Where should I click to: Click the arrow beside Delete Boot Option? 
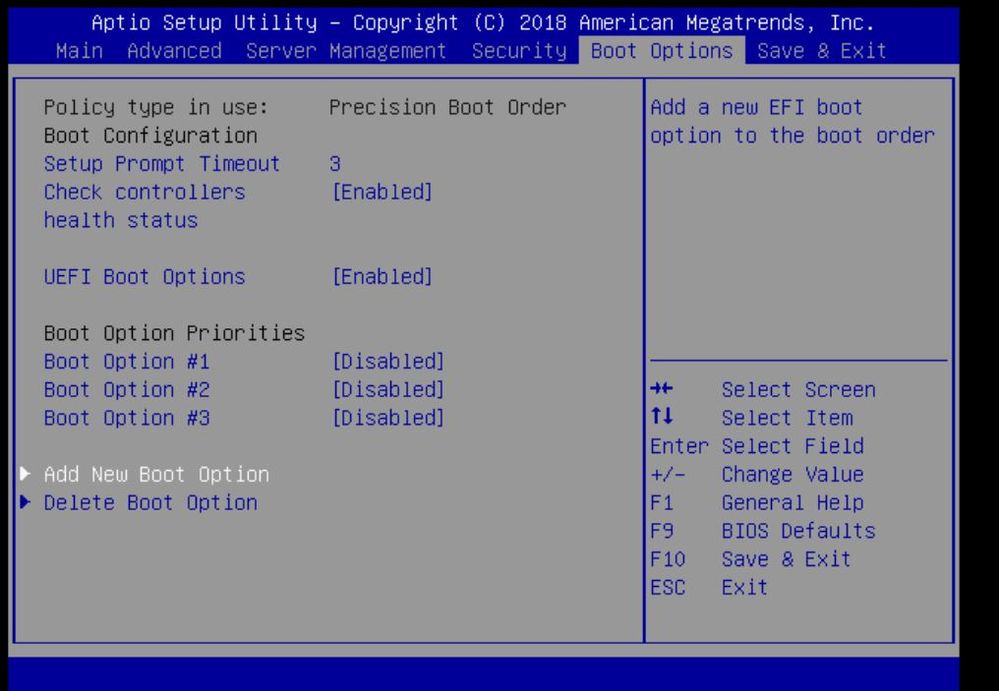click(x=25, y=502)
